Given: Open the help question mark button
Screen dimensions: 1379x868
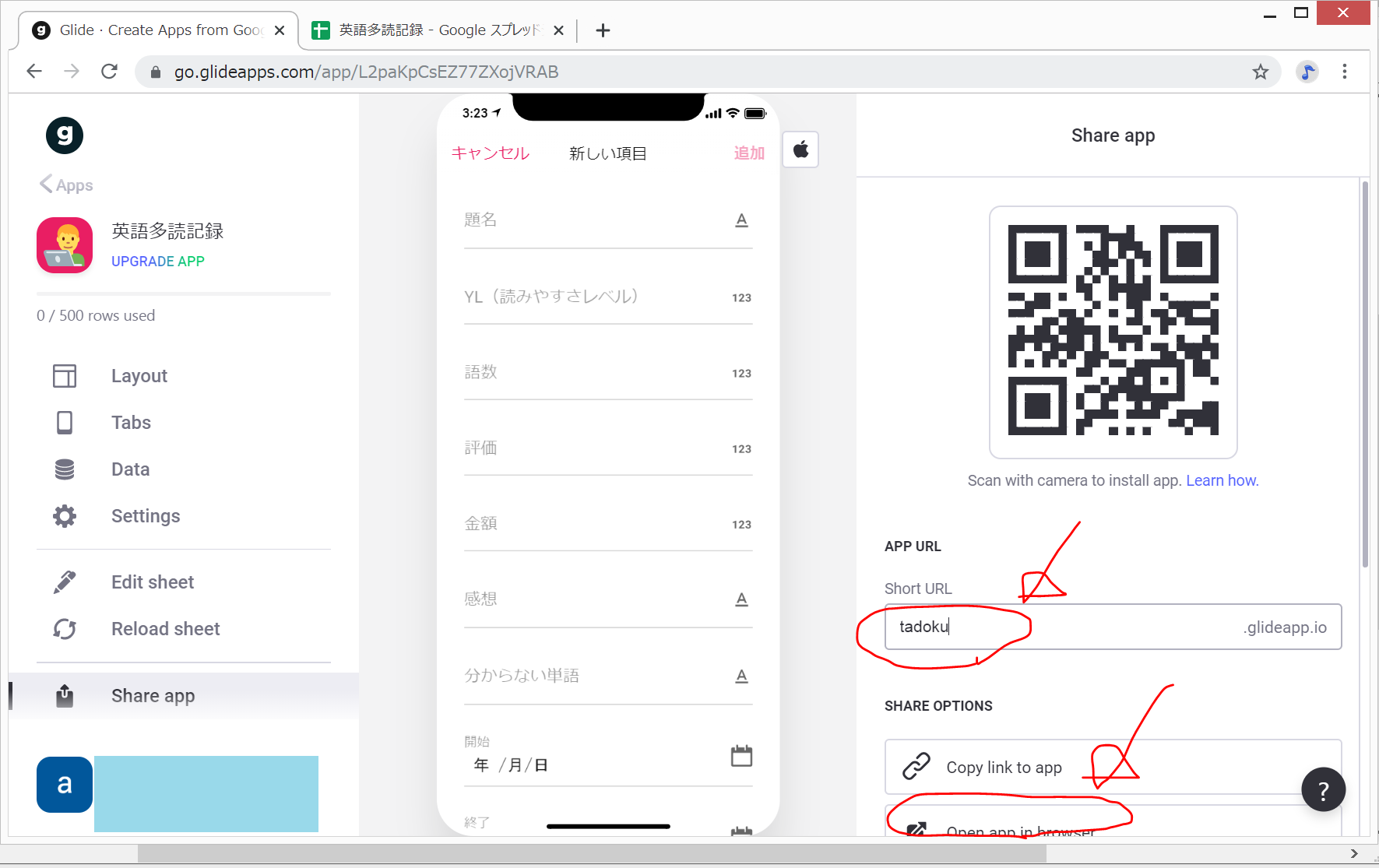Looking at the screenshot, I should click(x=1323, y=789).
